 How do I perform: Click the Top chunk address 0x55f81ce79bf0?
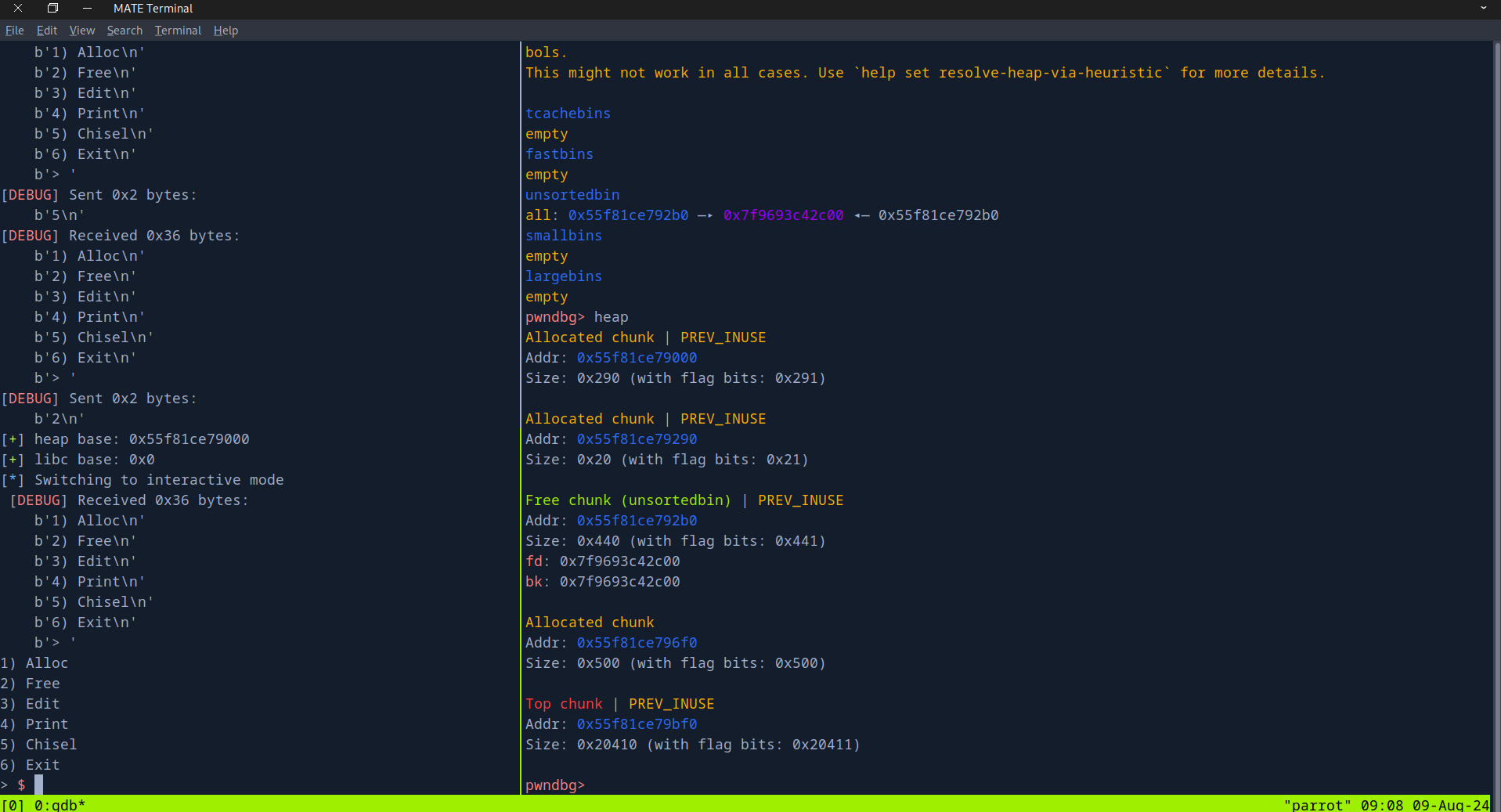tap(637, 724)
